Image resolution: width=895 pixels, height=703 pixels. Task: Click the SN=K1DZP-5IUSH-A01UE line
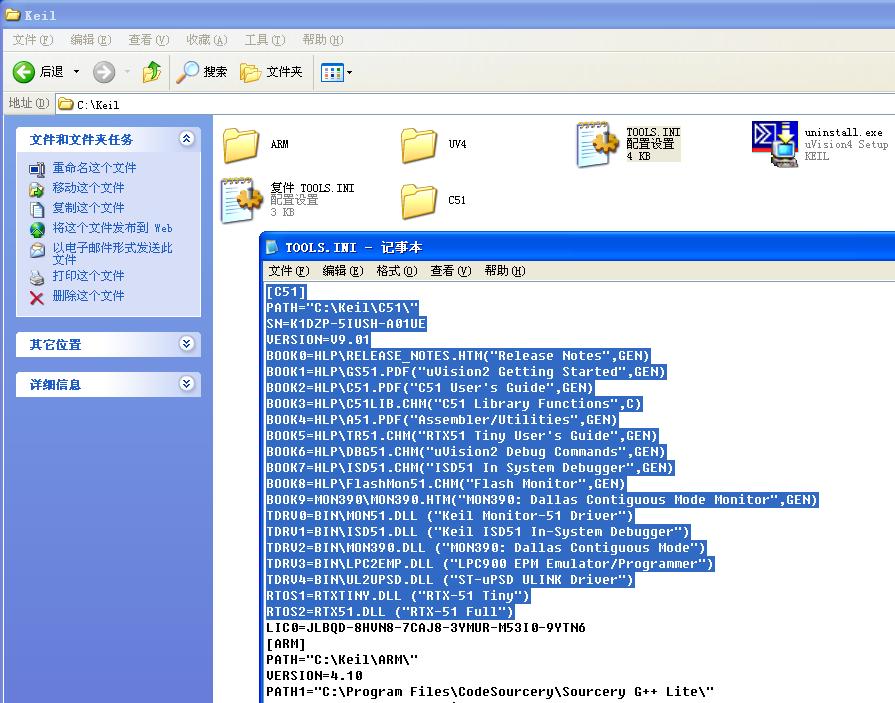tap(346, 324)
